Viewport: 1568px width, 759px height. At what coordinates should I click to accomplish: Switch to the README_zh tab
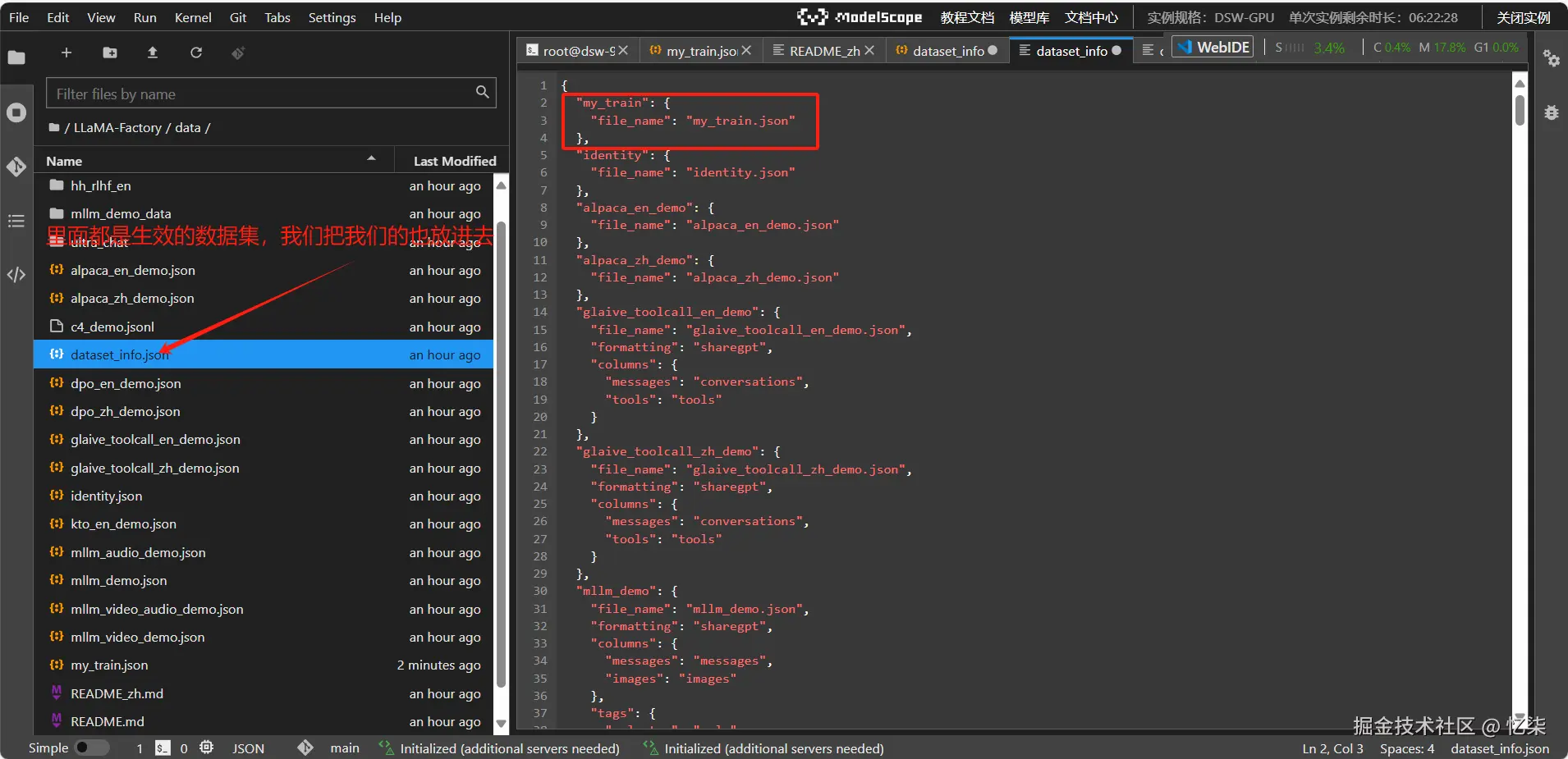824,51
